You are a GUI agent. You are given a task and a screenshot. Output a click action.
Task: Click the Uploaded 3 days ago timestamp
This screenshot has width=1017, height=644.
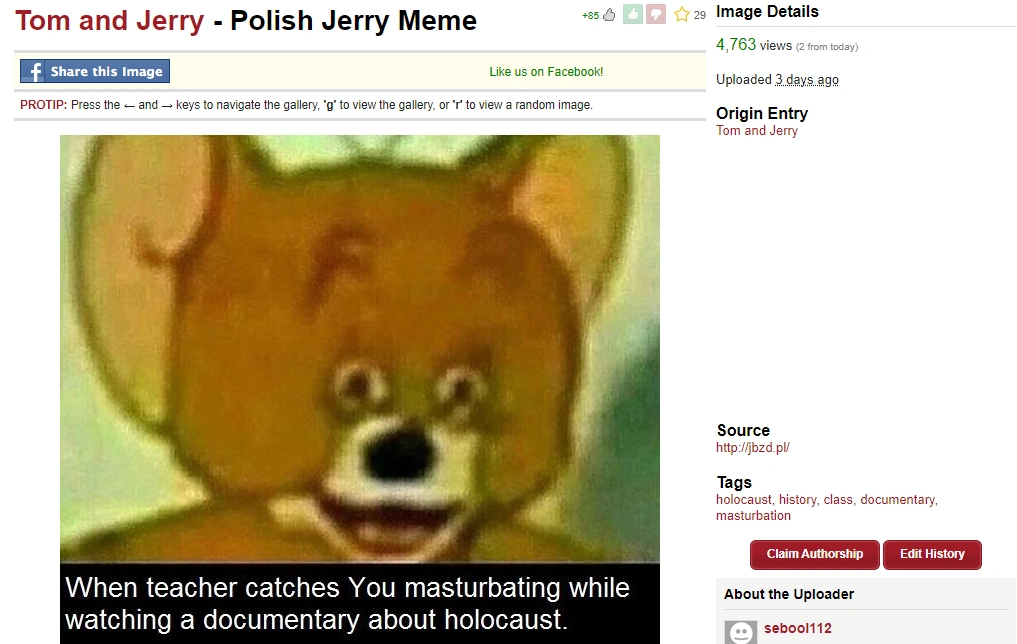(807, 80)
